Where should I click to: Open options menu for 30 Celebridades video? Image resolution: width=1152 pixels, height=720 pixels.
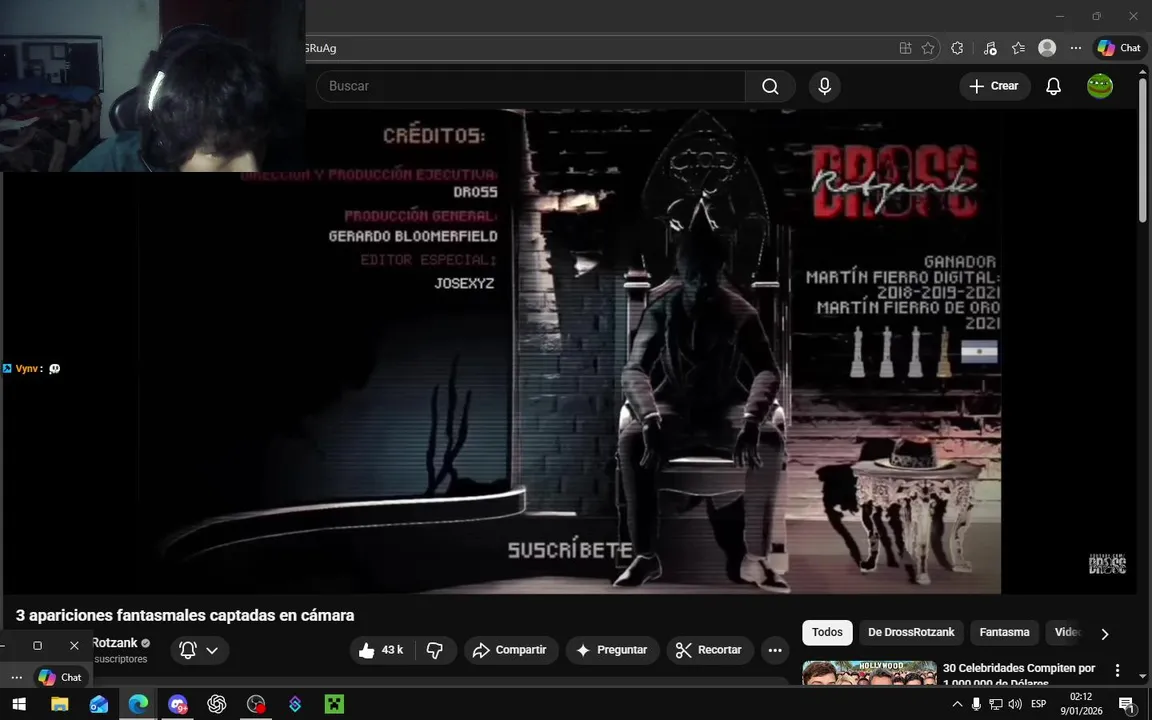(1117, 670)
